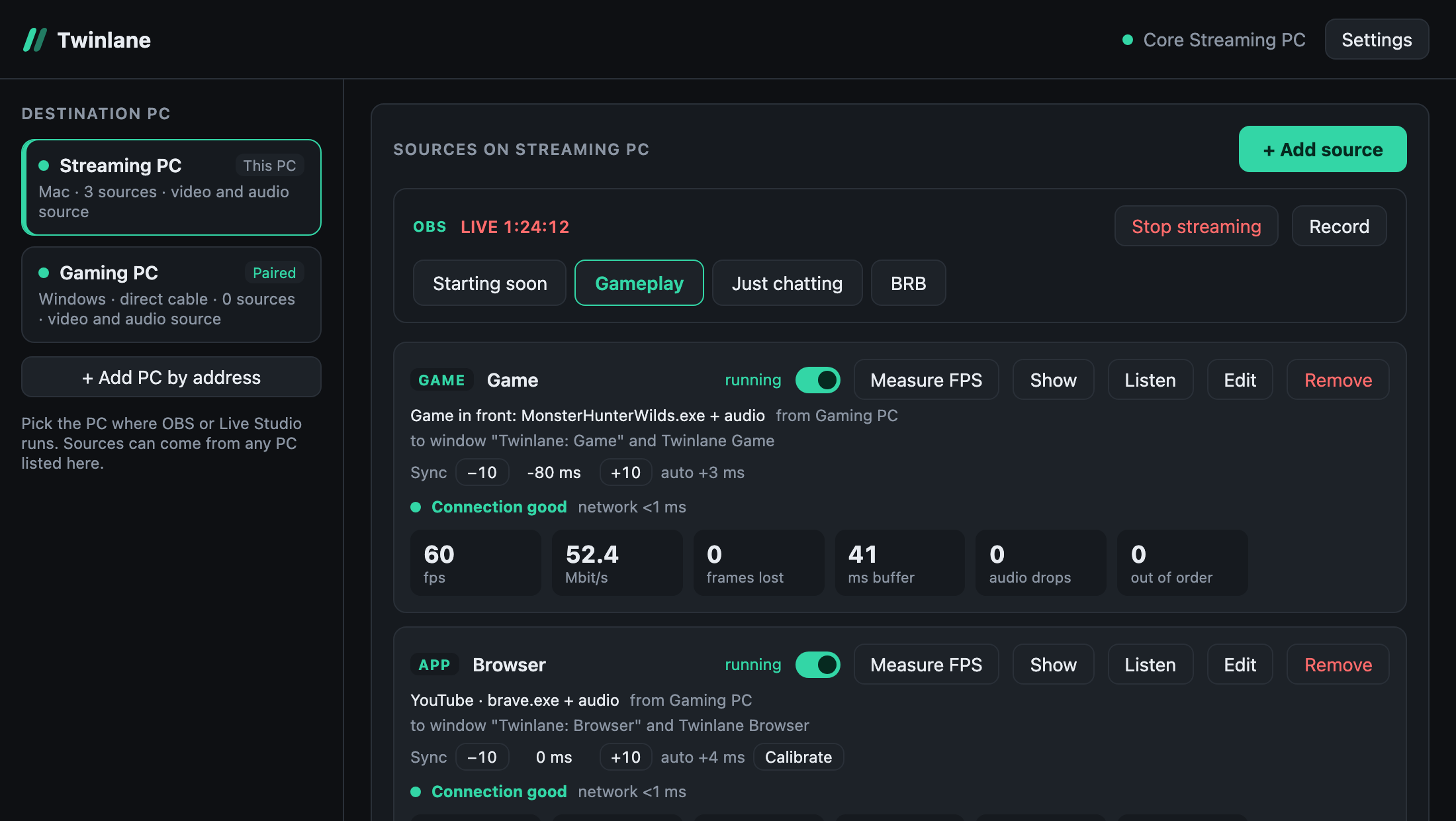Calibrate the Browser source sync
This screenshot has height=821, width=1456.
pyautogui.click(x=798, y=757)
